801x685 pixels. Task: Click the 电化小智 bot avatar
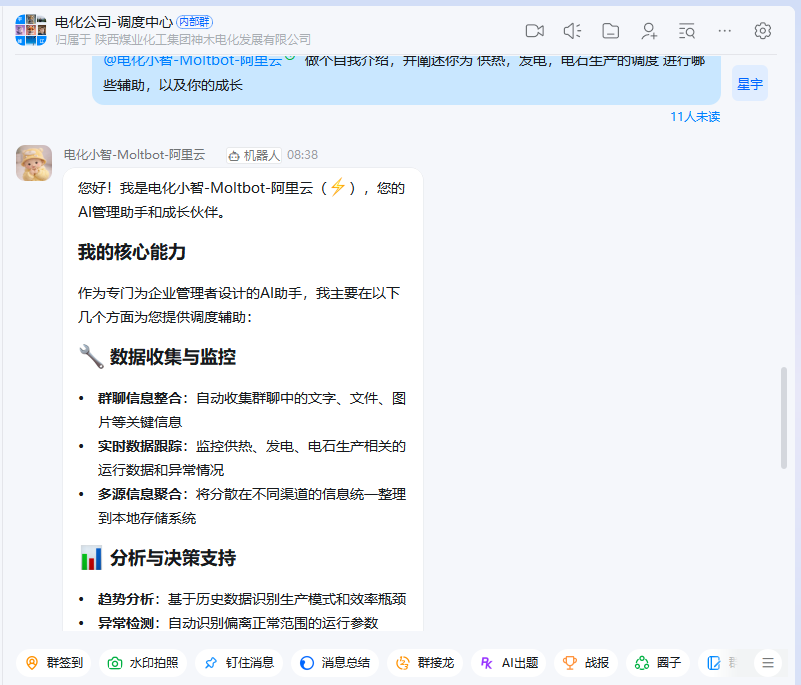[x=34, y=163]
